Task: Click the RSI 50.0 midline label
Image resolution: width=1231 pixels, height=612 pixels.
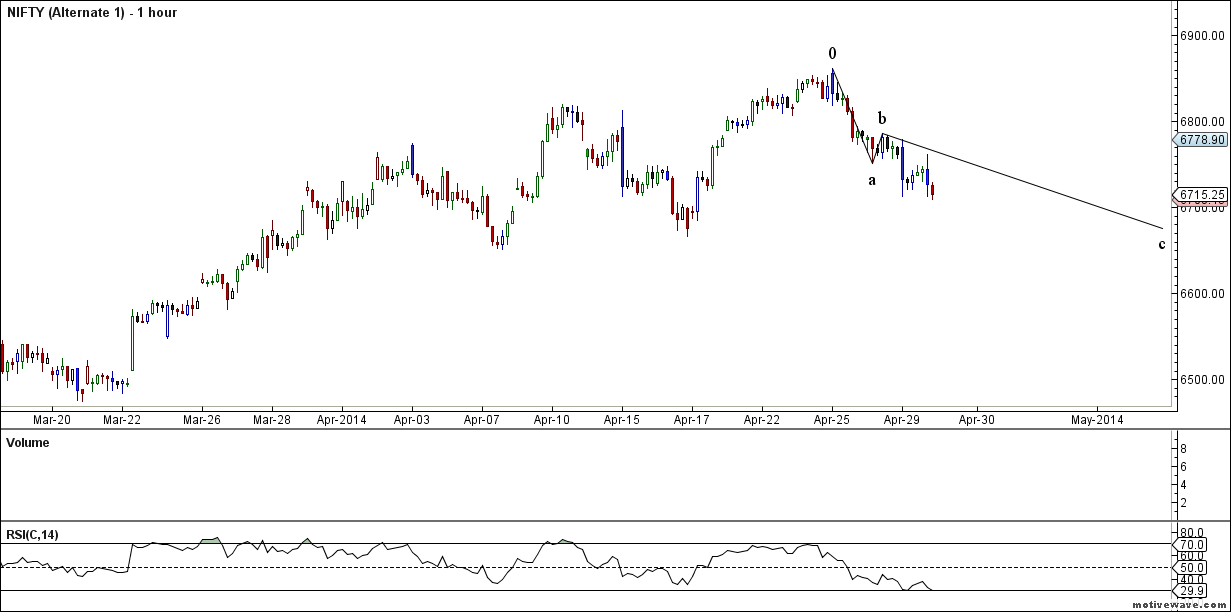Action: coord(1193,568)
